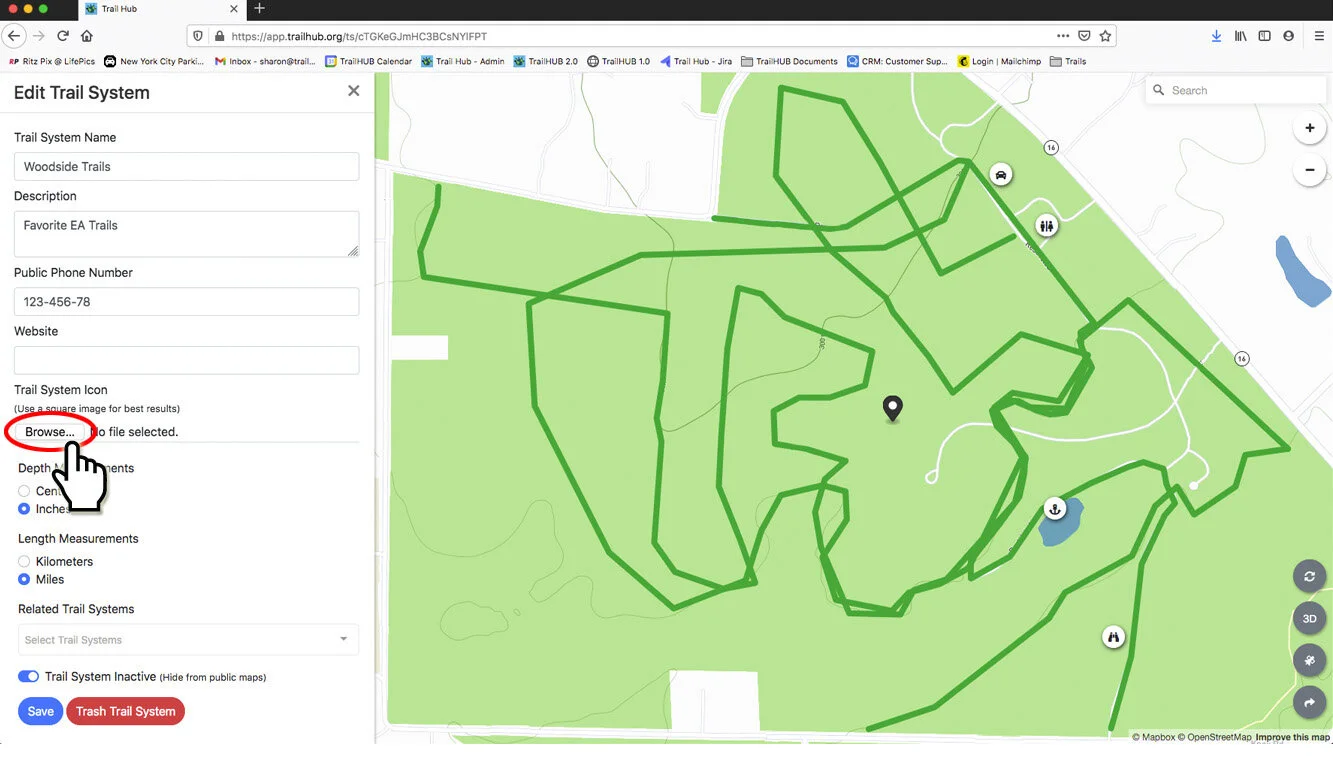Screen dimensions: 1333x759
Task: Open the Improve this map link
Action: [1293, 738]
